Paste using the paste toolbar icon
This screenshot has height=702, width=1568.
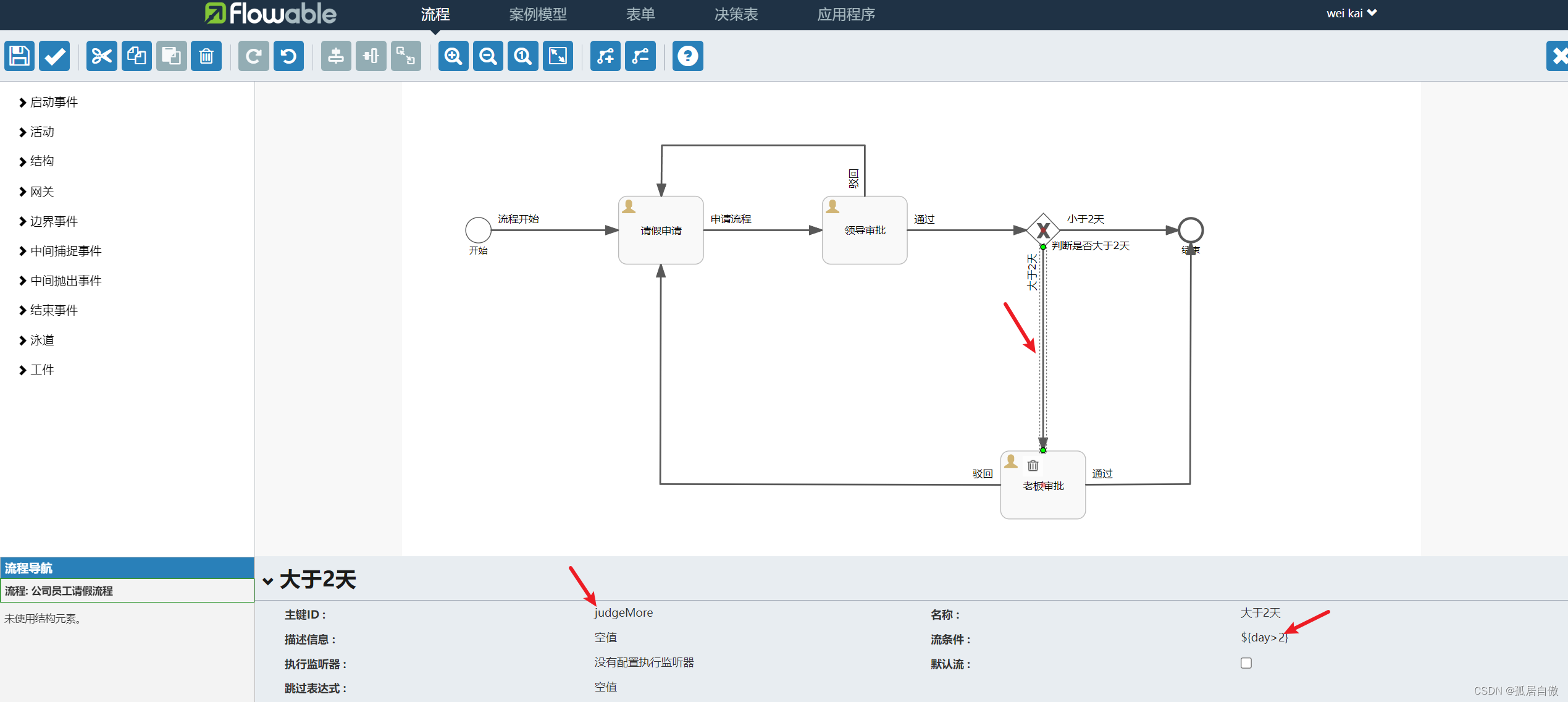[x=171, y=56]
